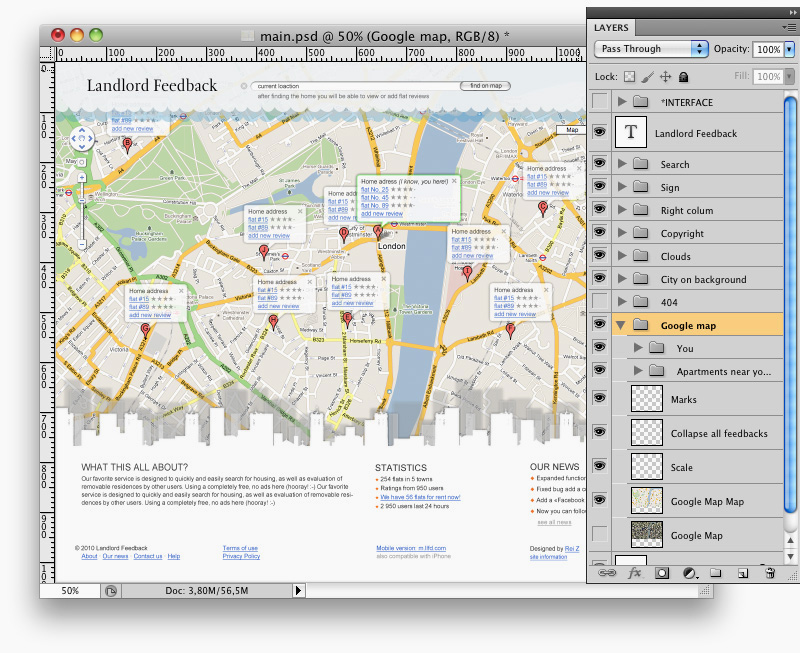Screen dimensions: 800x653
Task: Click the T text thumbnail of Landlord Feedback
Action: click(x=631, y=132)
